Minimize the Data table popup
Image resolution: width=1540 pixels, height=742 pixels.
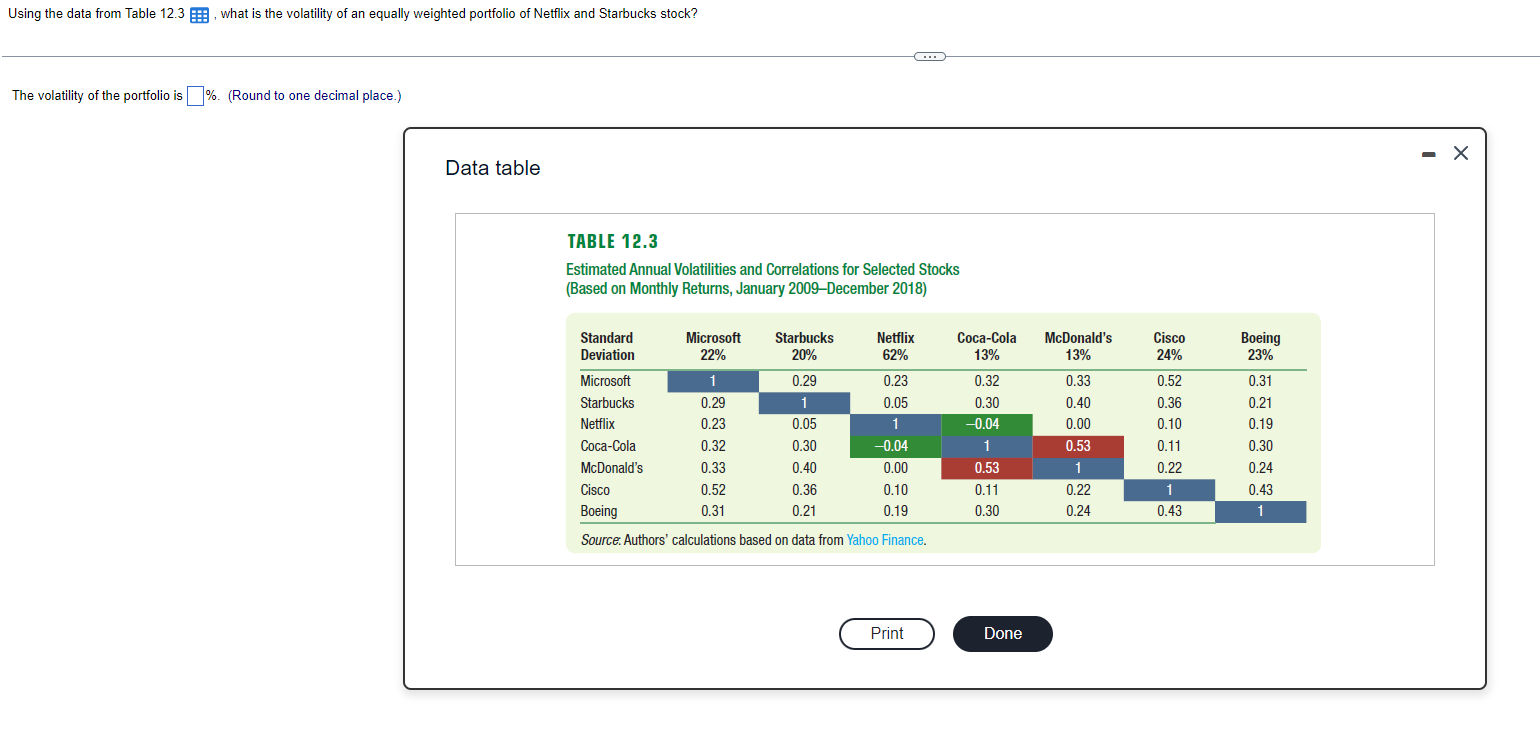click(1428, 153)
